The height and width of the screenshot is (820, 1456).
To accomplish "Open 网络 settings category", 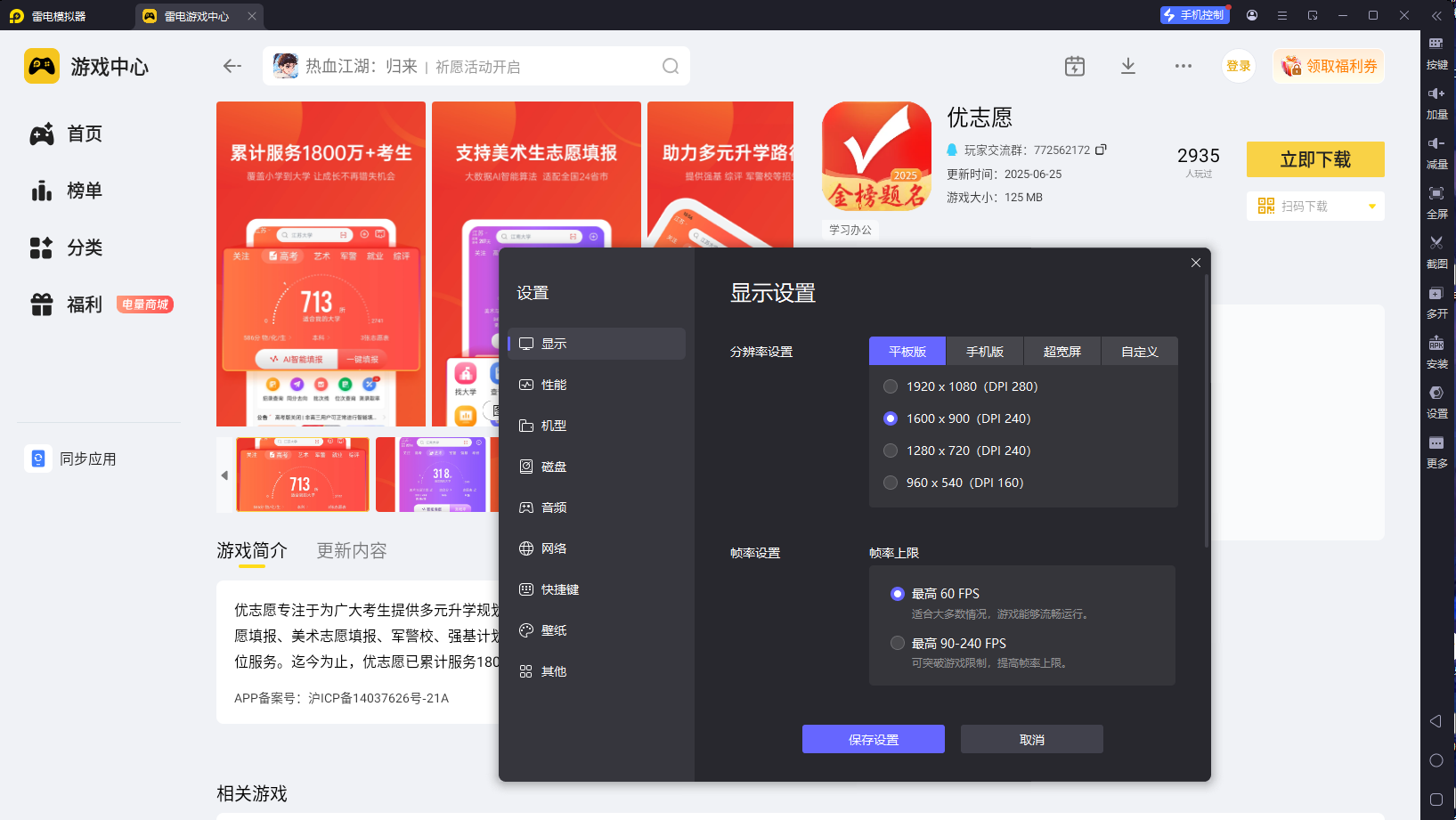I will coord(597,548).
